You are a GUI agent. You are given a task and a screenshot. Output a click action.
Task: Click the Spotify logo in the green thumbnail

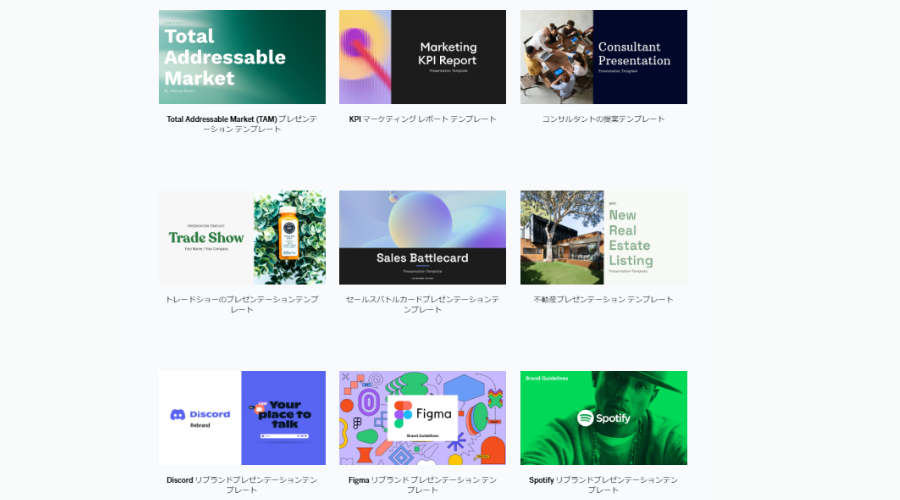pos(603,418)
